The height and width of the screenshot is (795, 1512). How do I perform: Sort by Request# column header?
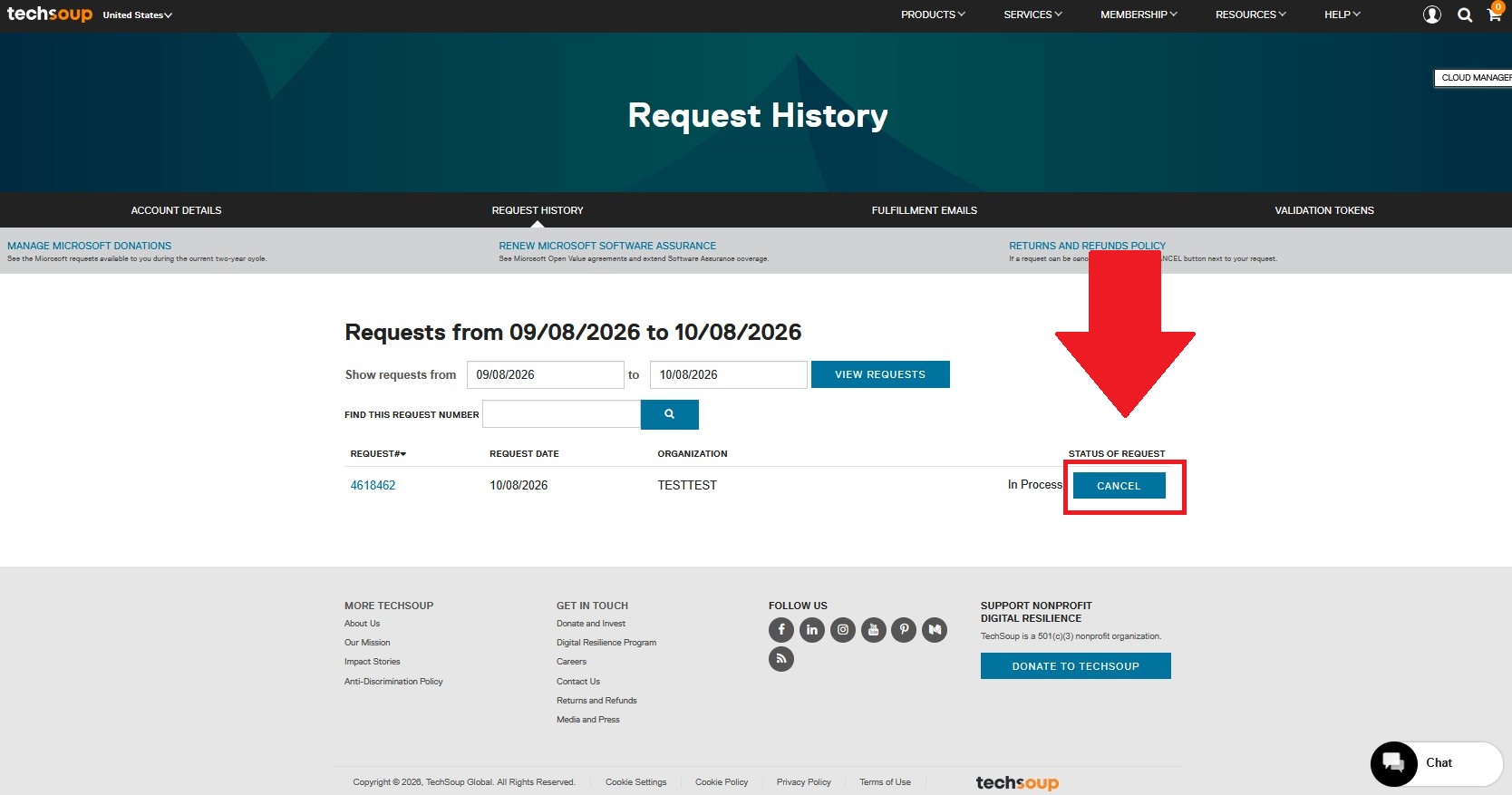click(x=378, y=453)
